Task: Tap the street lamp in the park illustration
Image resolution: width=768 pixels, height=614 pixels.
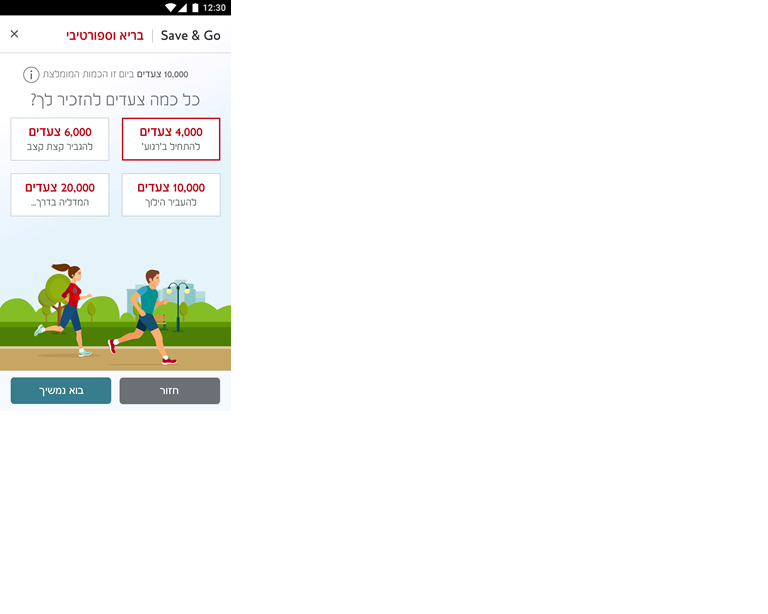Action: click(179, 304)
